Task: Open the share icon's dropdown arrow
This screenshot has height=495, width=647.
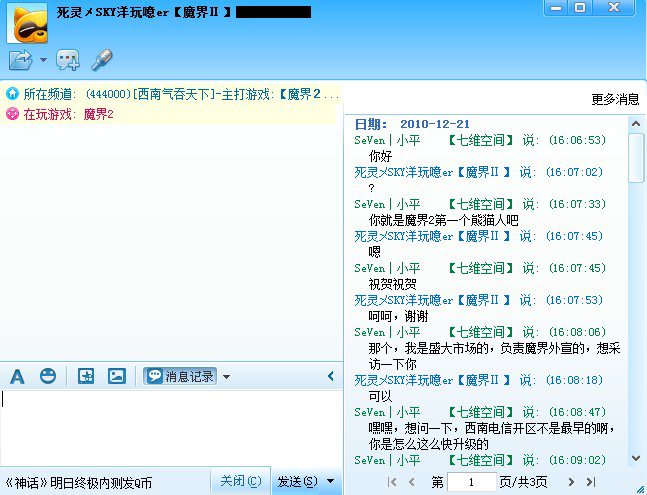Action: (43, 60)
